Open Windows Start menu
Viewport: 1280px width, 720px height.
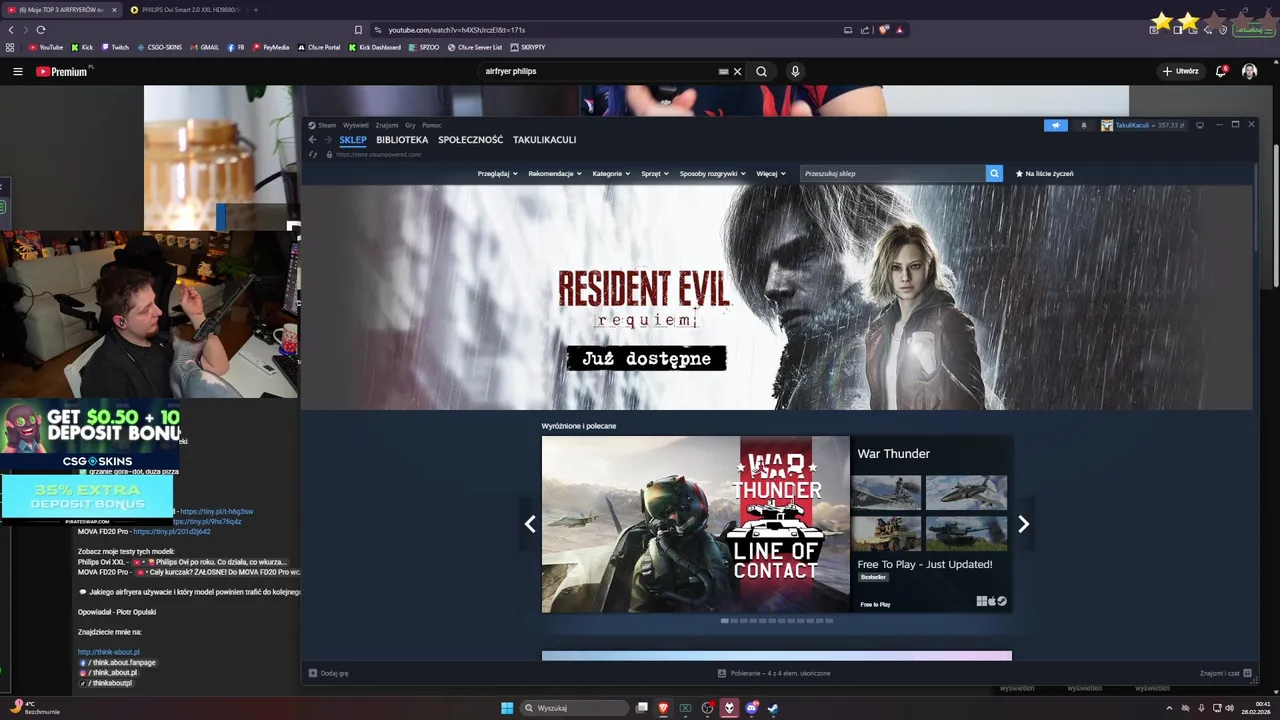pyautogui.click(x=507, y=708)
